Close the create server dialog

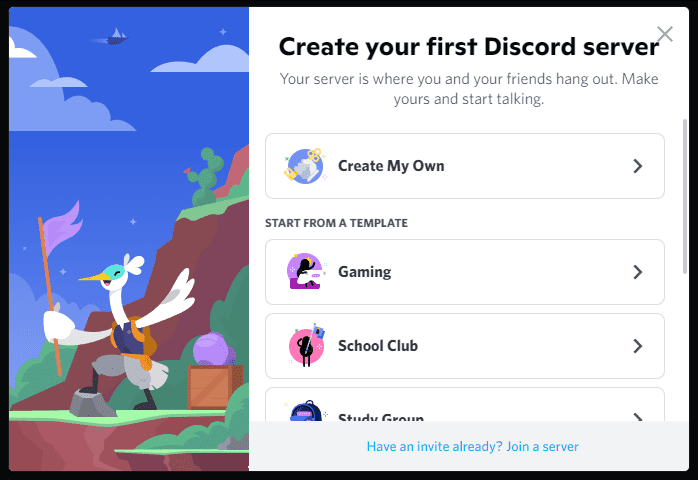pyautogui.click(x=665, y=34)
